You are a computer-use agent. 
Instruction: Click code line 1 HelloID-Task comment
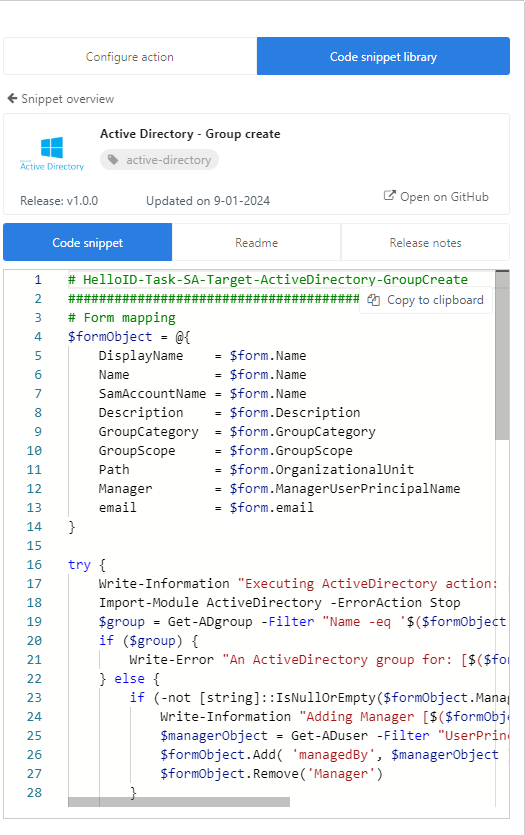point(268,280)
